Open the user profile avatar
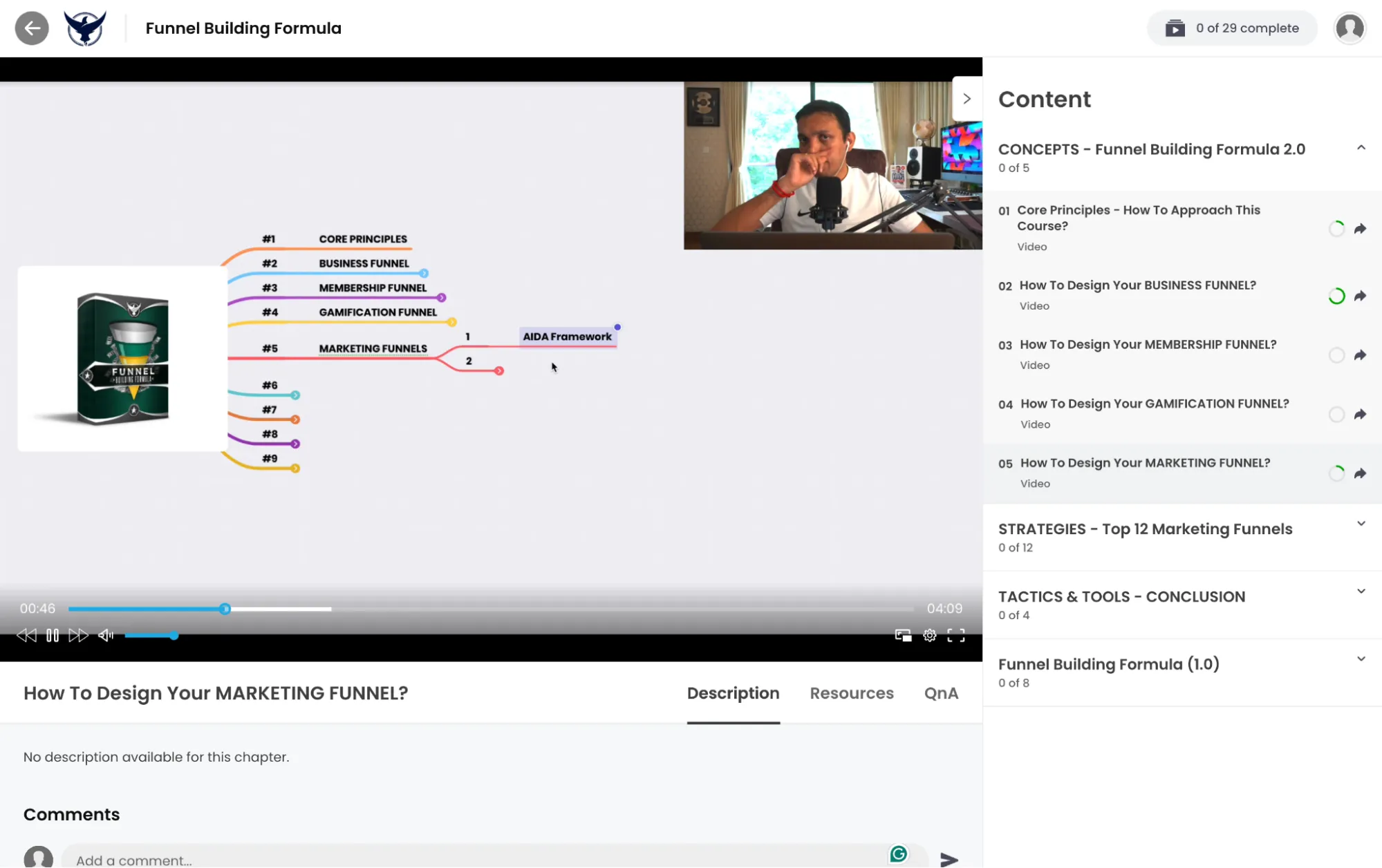 [x=1350, y=28]
